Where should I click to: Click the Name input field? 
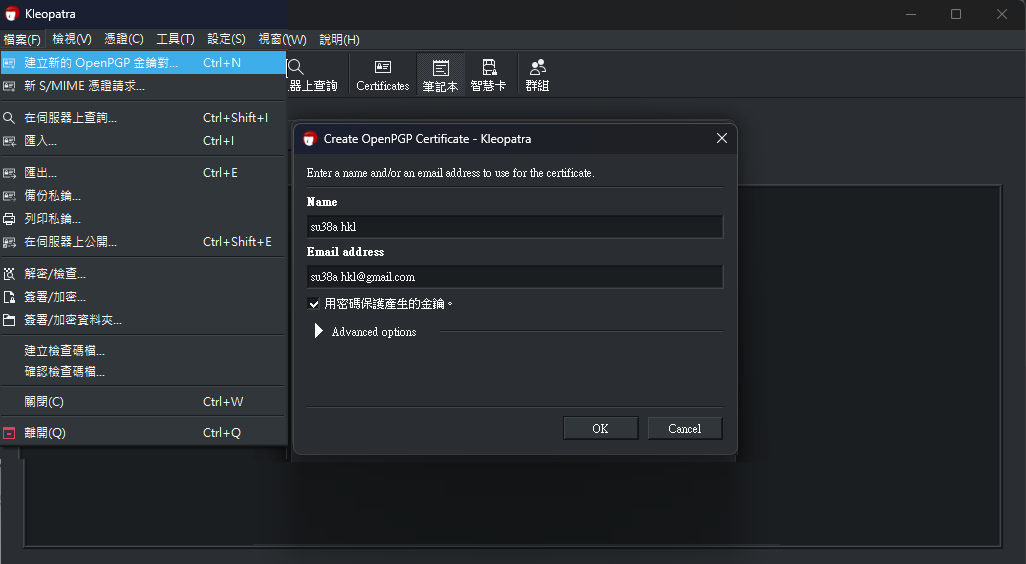coord(515,227)
